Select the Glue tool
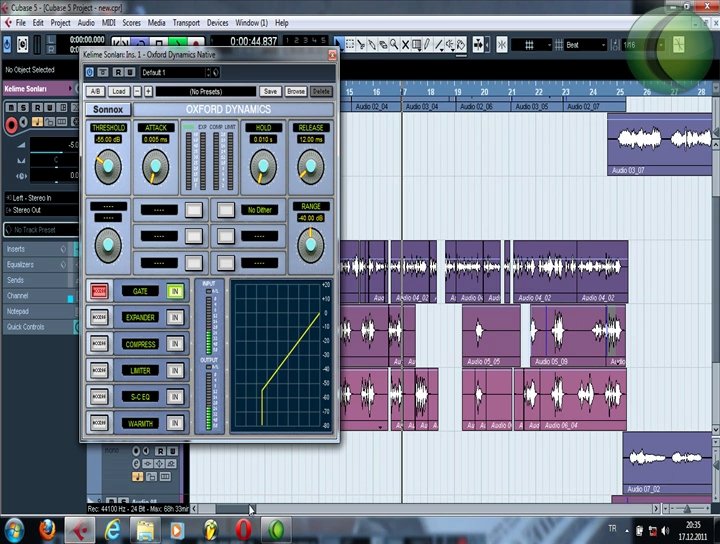The height and width of the screenshot is (544, 720). tap(372, 45)
